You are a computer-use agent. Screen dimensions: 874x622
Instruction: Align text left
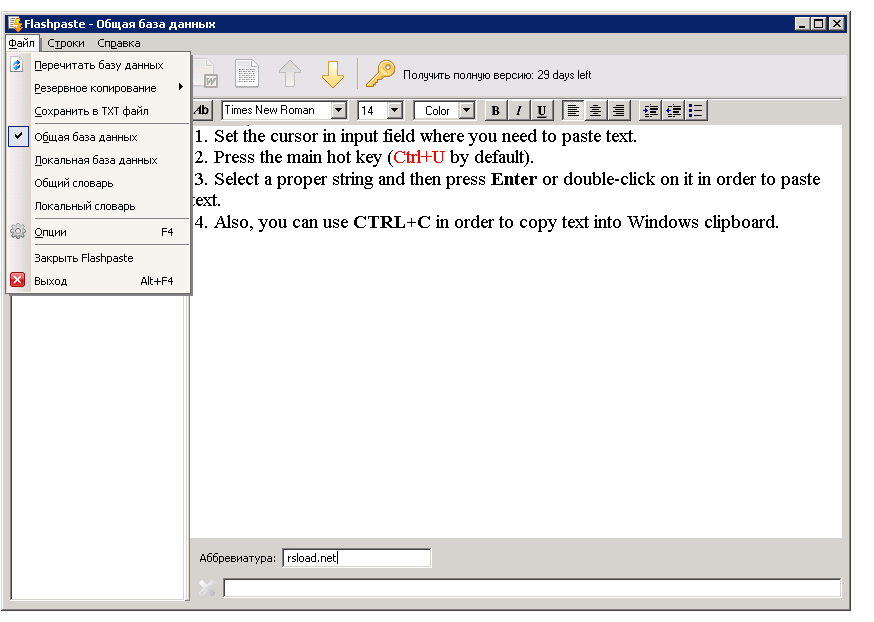coord(573,110)
